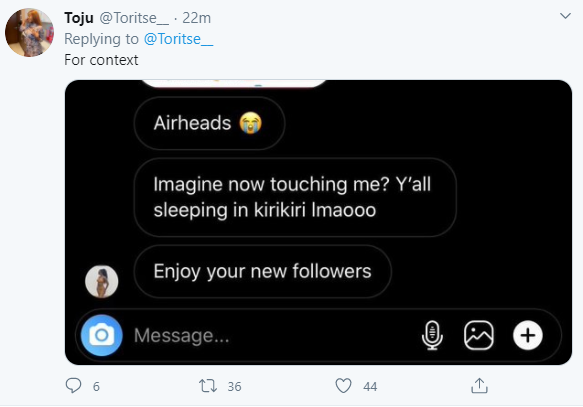Open the 22m timestamp link

pyautogui.click(x=196, y=18)
